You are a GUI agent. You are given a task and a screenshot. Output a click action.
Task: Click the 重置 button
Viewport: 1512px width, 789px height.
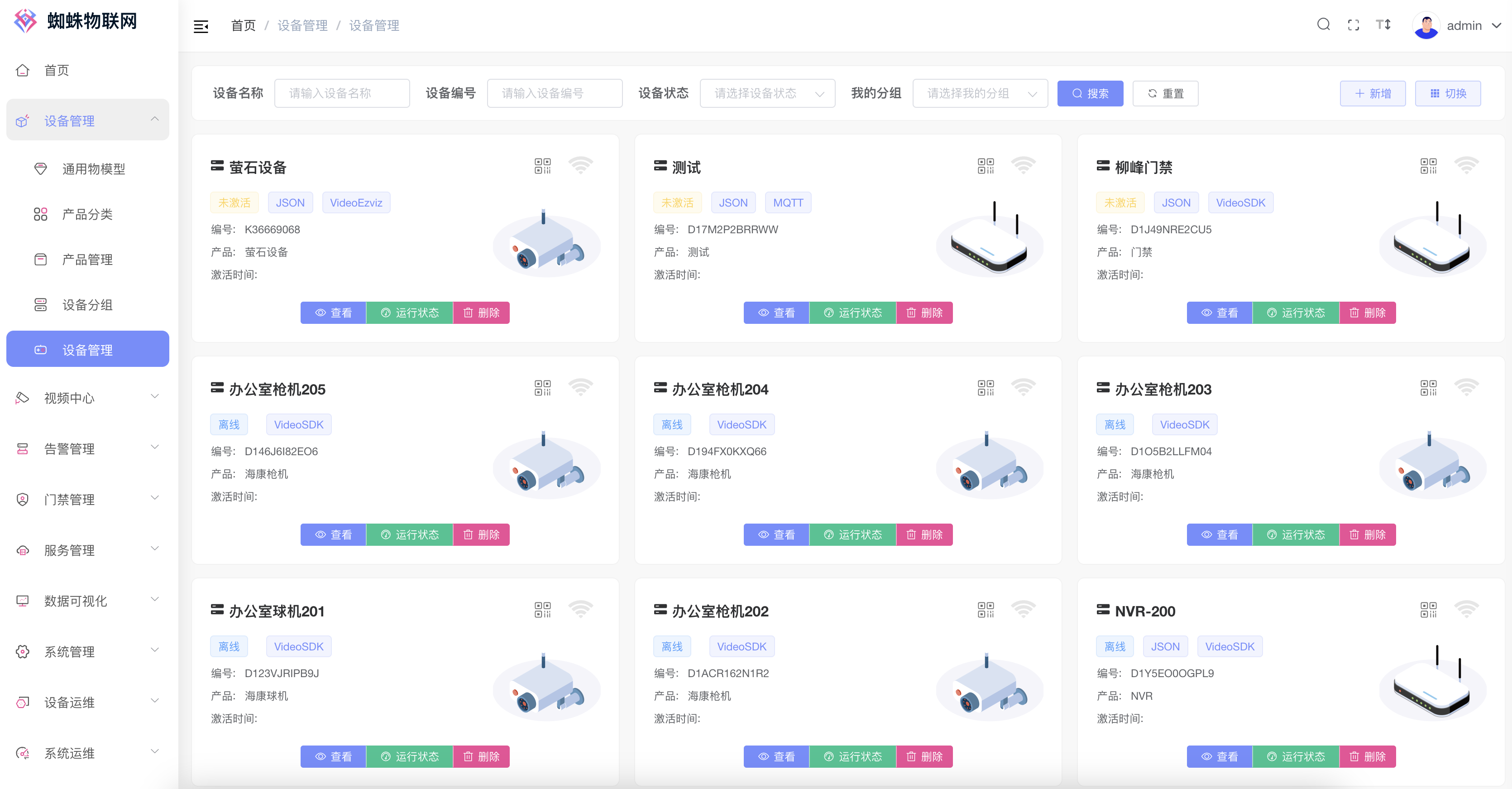coord(1165,93)
